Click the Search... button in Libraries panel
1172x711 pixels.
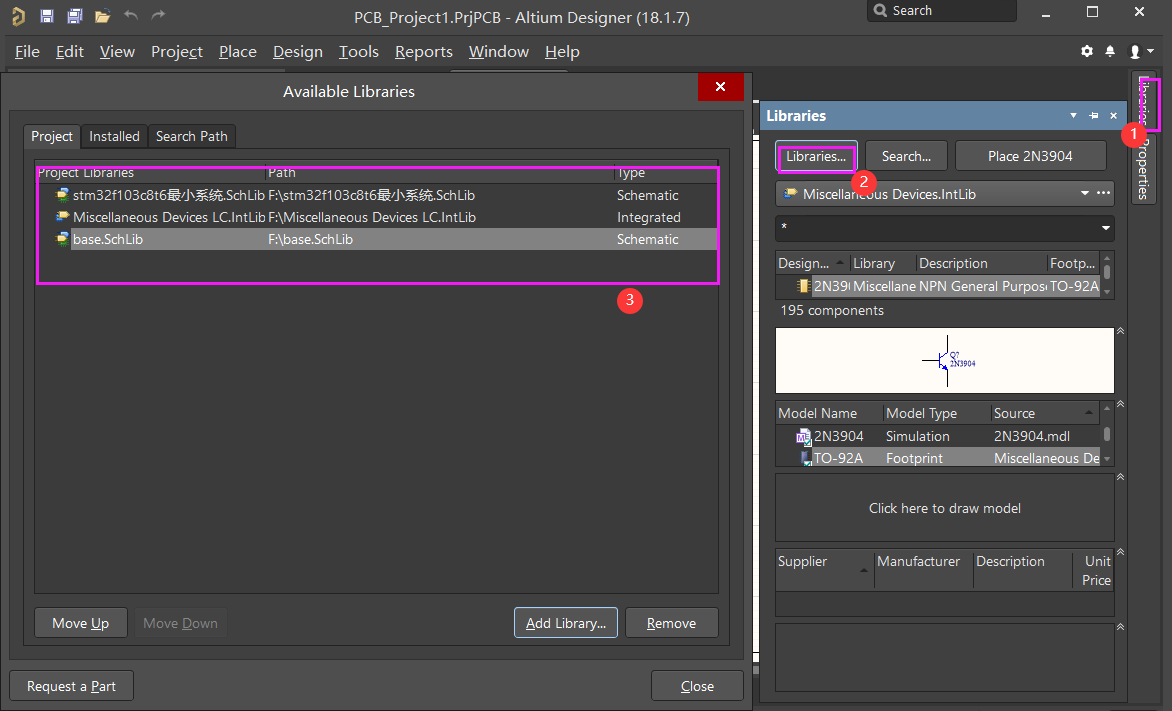coord(907,156)
